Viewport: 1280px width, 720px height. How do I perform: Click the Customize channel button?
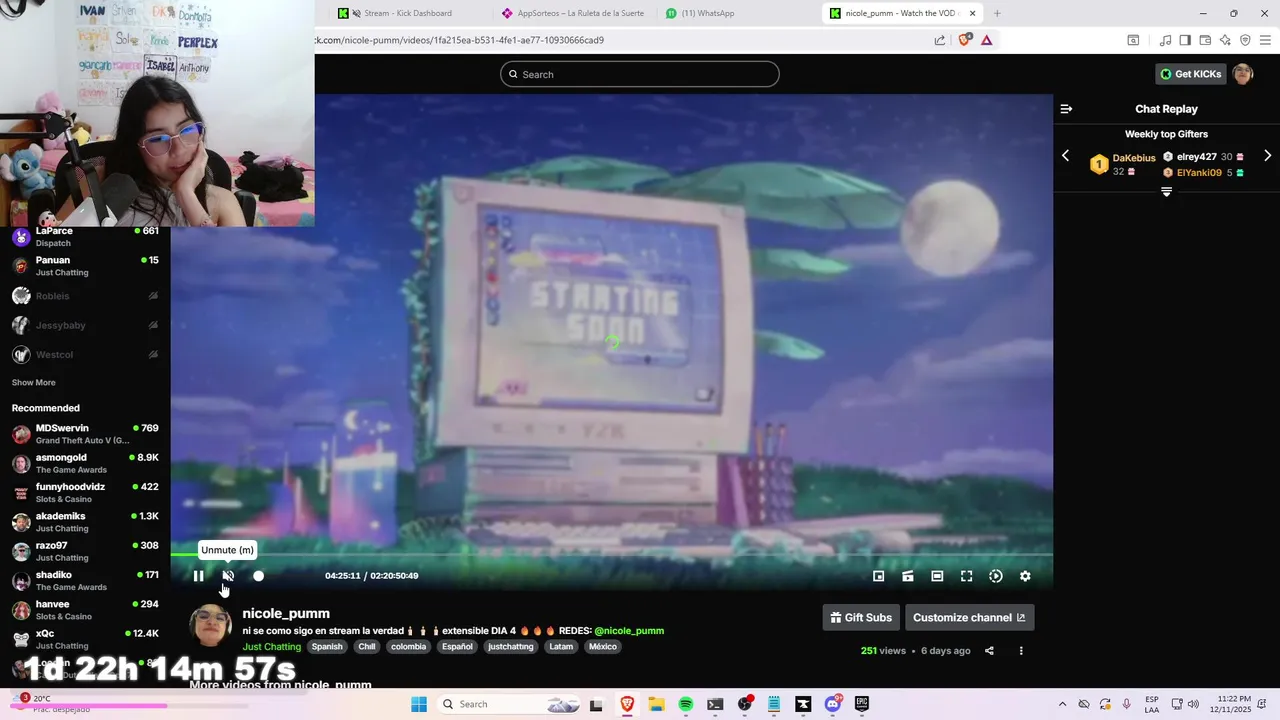pyautogui.click(x=969, y=618)
